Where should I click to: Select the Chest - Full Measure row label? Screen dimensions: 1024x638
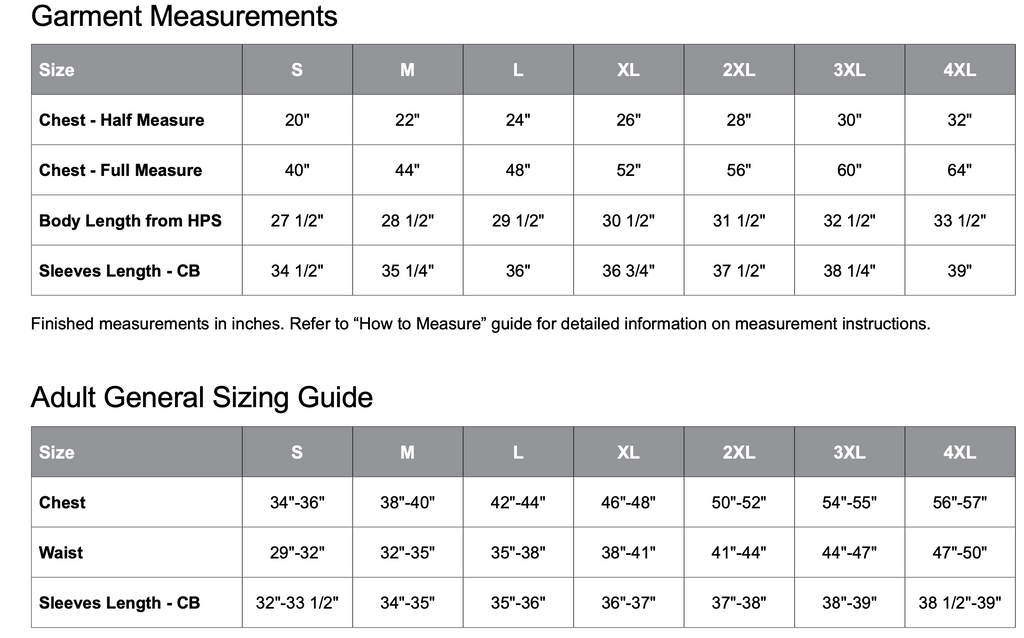click(120, 170)
